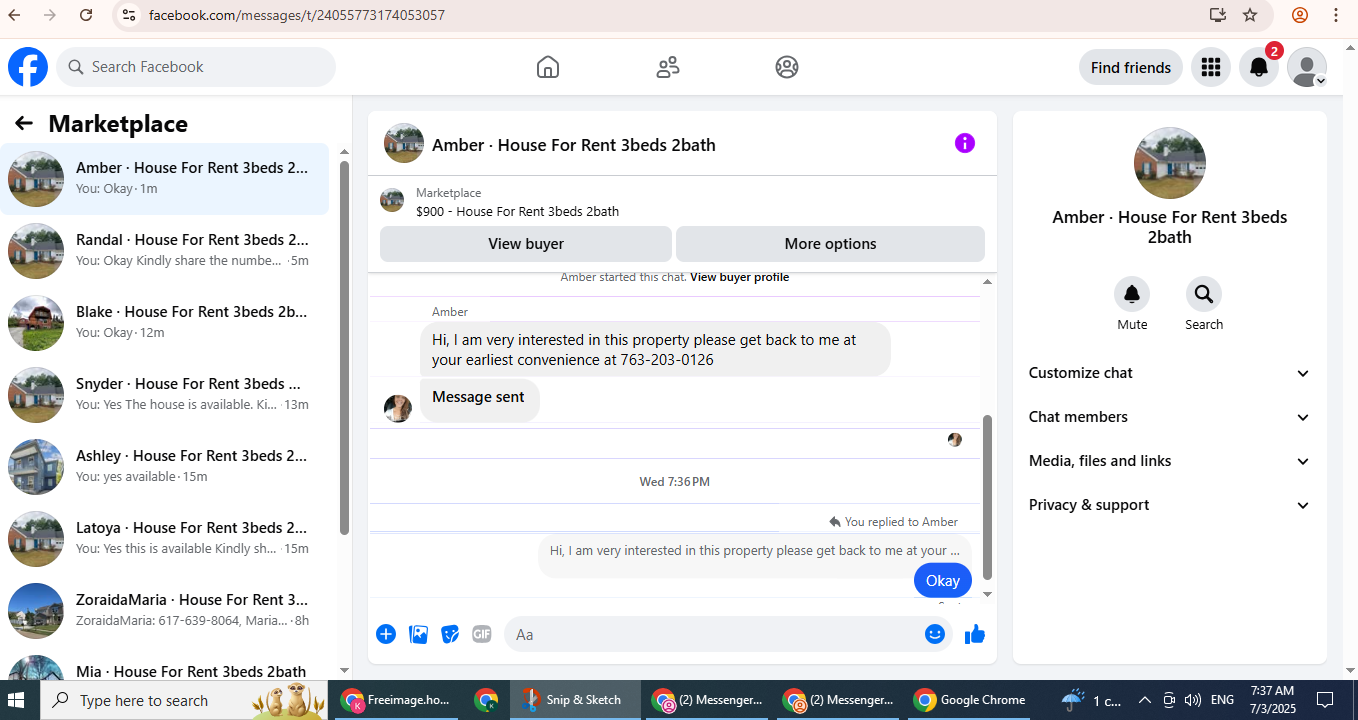Screen dimensions: 1358x720
Task: Click the View buyer button
Action: 526,244
